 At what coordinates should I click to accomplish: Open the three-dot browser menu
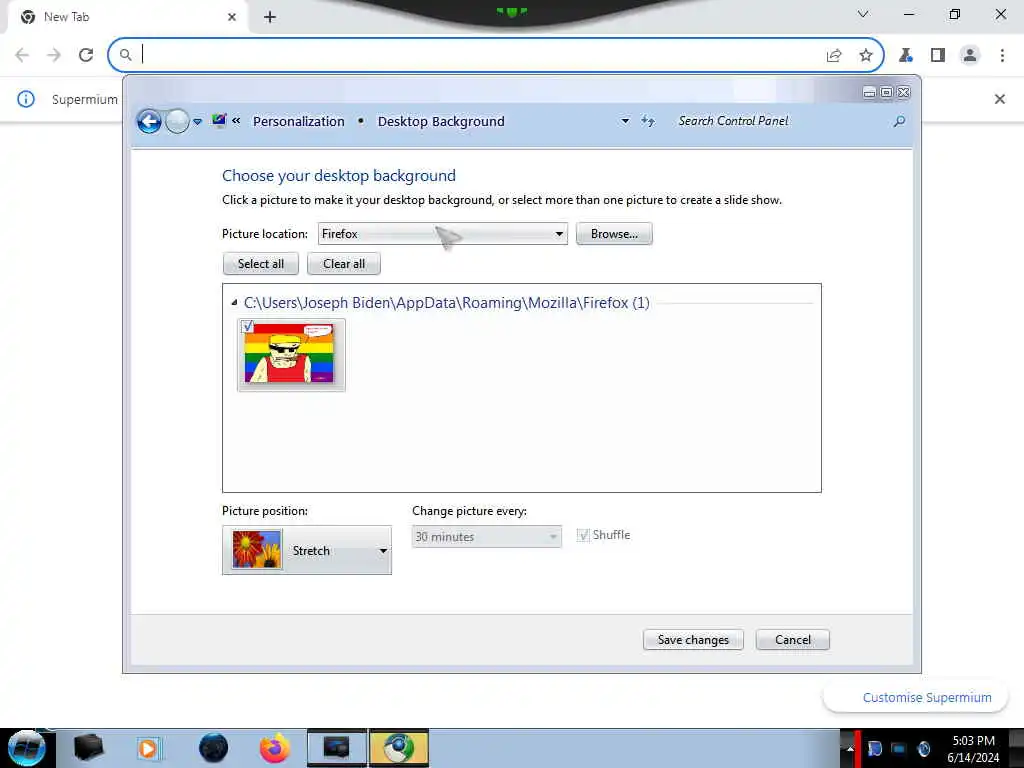[x=1002, y=56]
